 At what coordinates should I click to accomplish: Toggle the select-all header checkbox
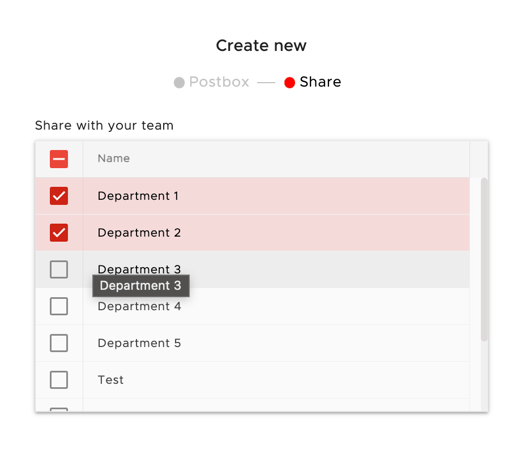[x=59, y=159]
